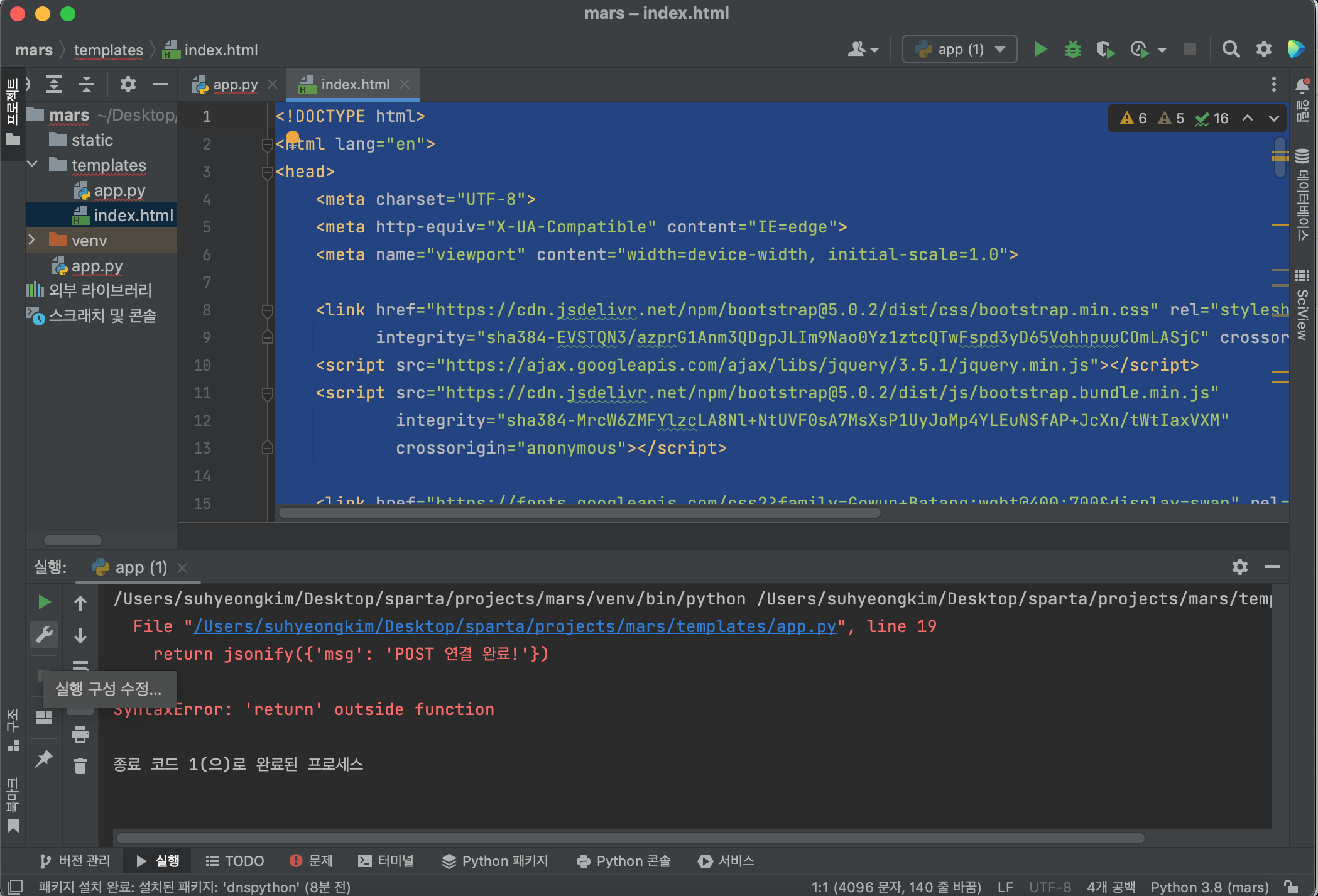Open the app.py file link in traceback
This screenshot has width=1318, height=896.
[515, 626]
